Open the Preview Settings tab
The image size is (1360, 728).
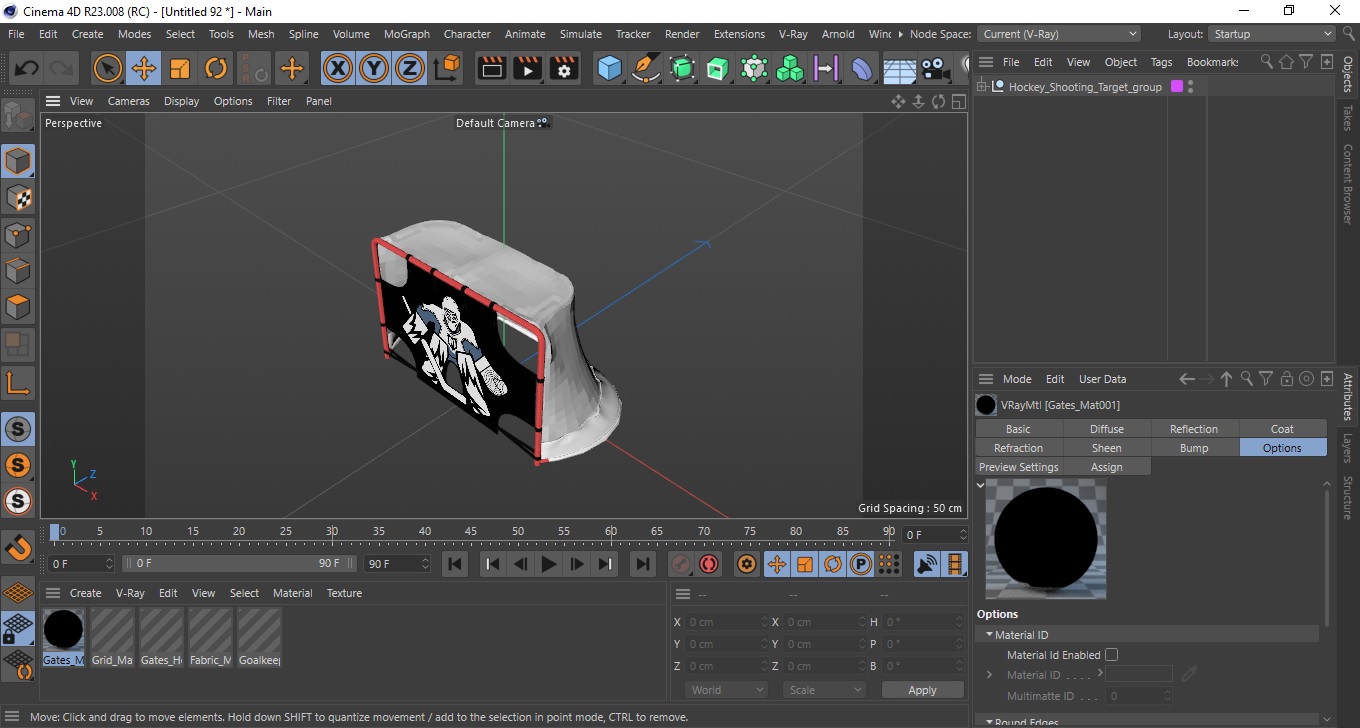(1019, 467)
